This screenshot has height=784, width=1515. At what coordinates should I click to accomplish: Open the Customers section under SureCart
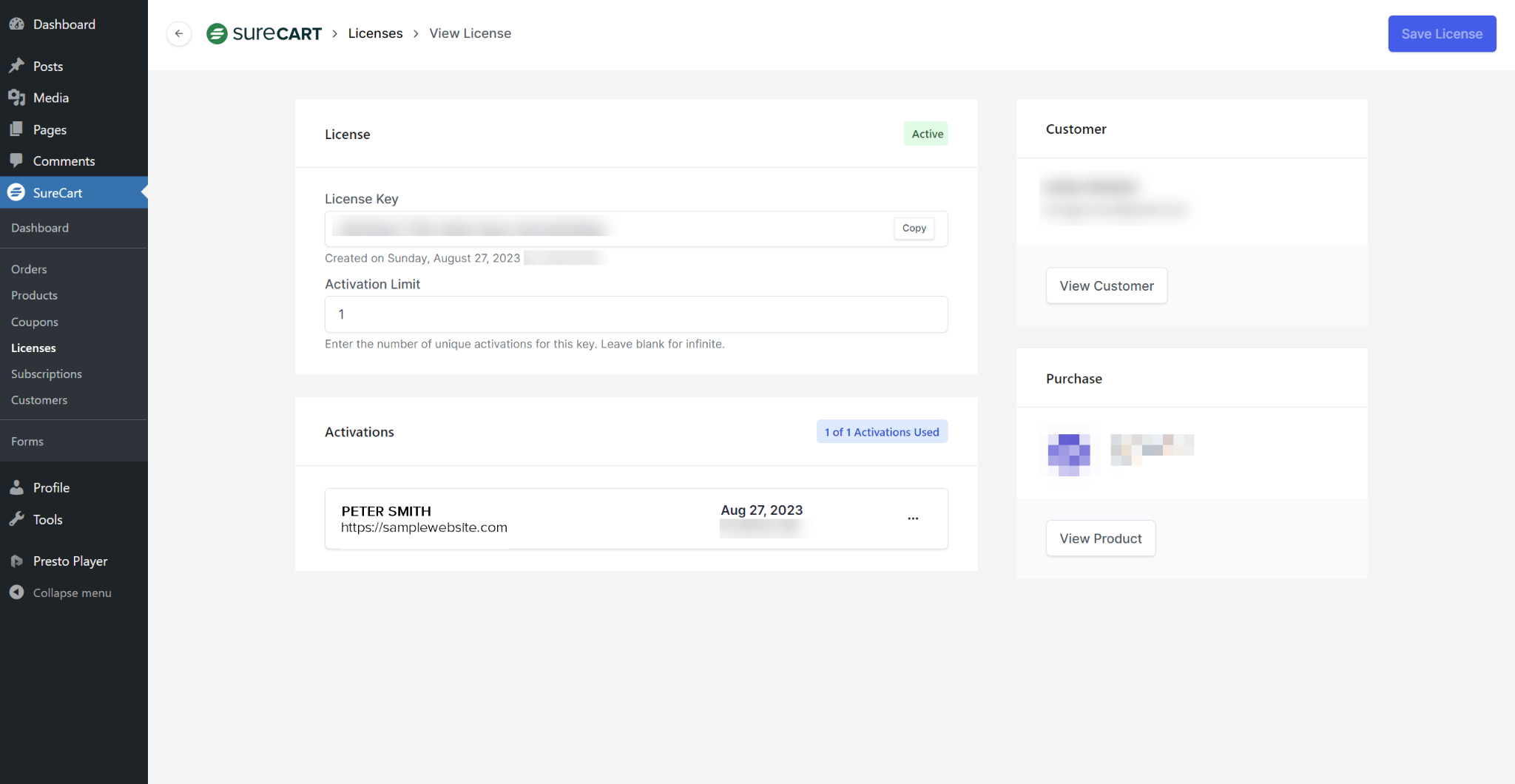[x=38, y=400]
